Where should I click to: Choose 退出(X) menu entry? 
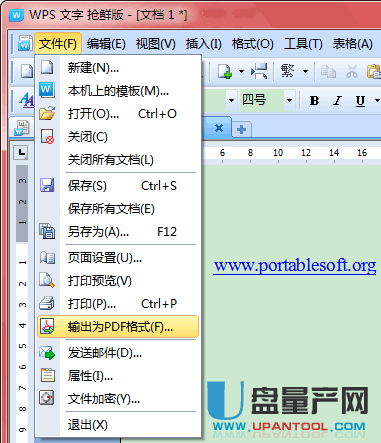click(x=118, y=425)
